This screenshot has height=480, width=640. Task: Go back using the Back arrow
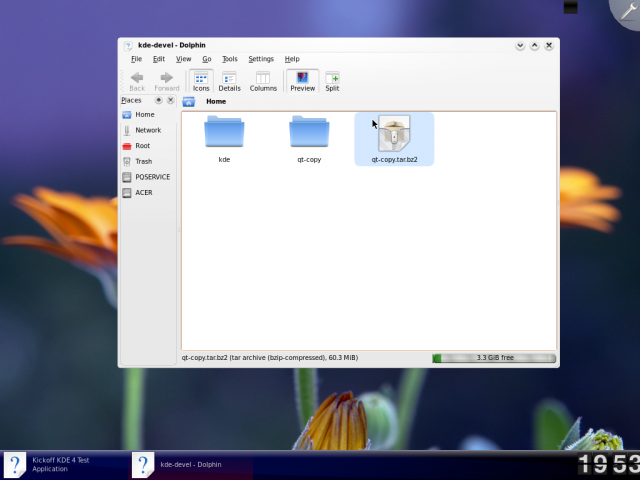[x=137, y=81]
